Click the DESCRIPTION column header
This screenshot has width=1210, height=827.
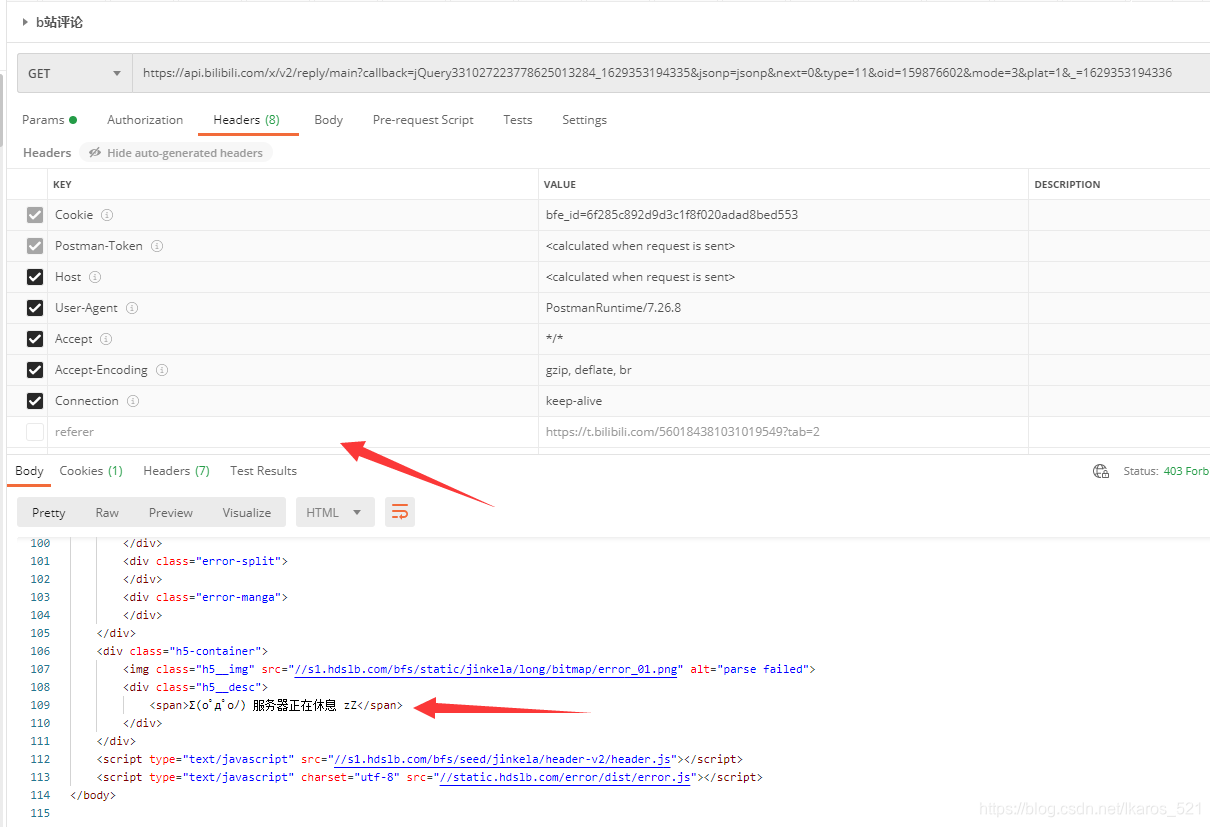(1067, 185)
